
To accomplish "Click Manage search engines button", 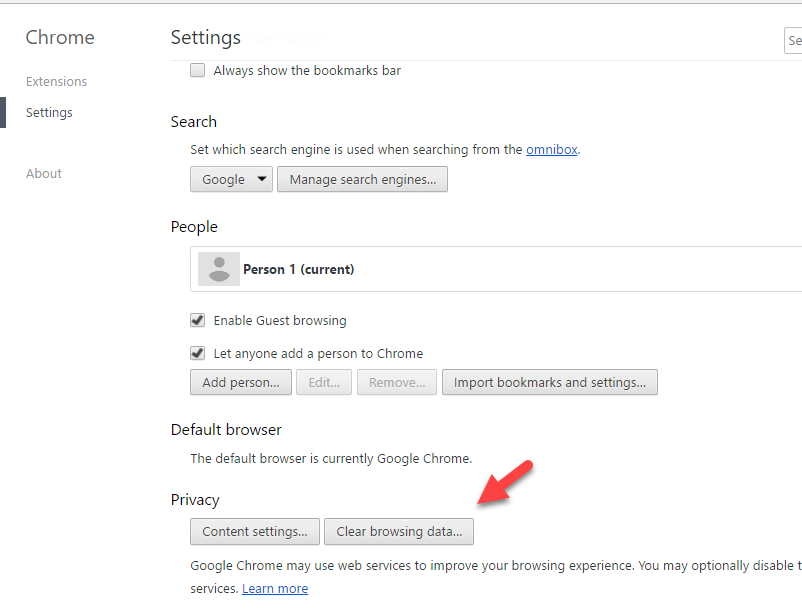I will (363, 179).
